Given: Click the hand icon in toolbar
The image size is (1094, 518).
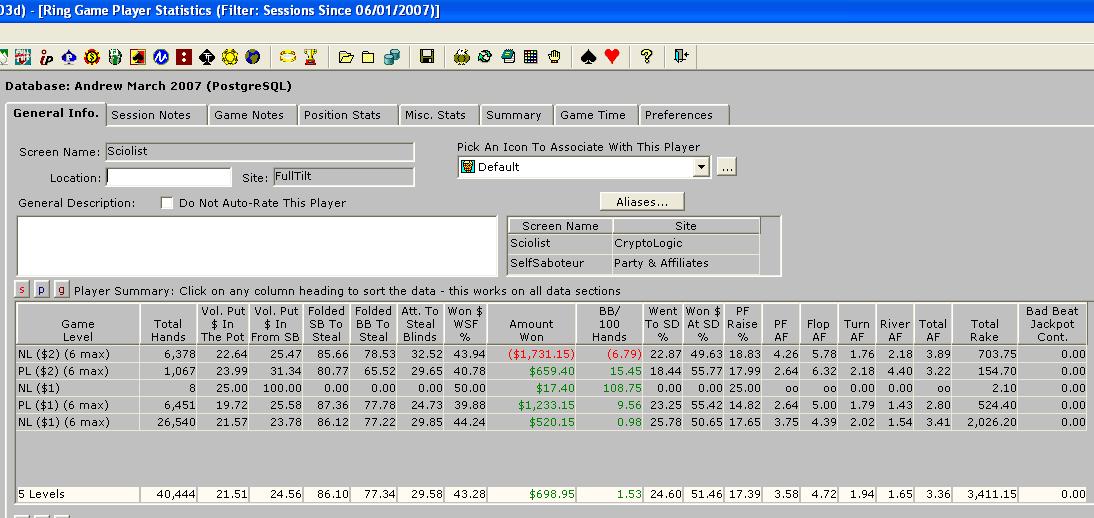Looking at the screenshot, I should click(554, 57).
